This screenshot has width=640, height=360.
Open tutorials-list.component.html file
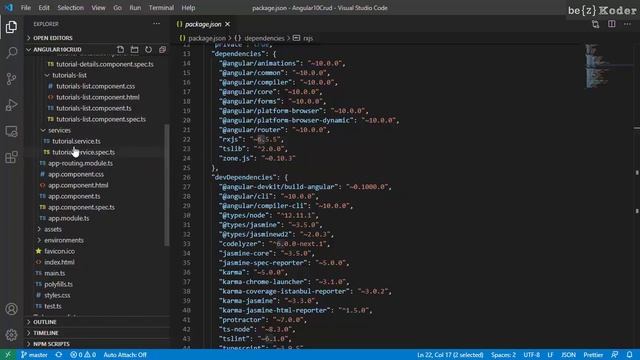click(x=98, y=97)
